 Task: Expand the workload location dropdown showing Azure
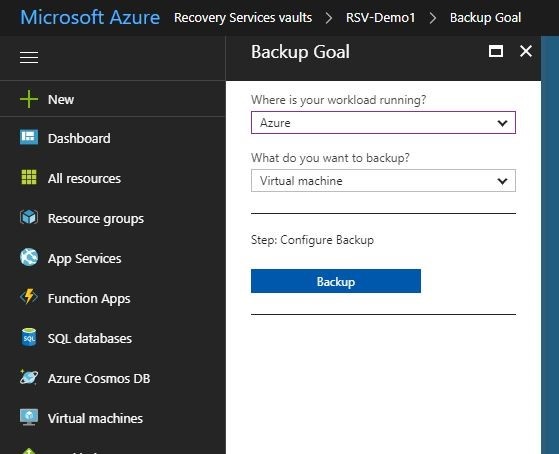[383, 123]
